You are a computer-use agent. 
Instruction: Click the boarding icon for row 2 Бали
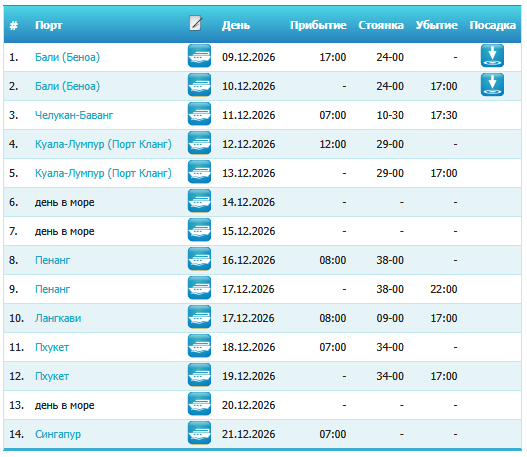[492, 85]
